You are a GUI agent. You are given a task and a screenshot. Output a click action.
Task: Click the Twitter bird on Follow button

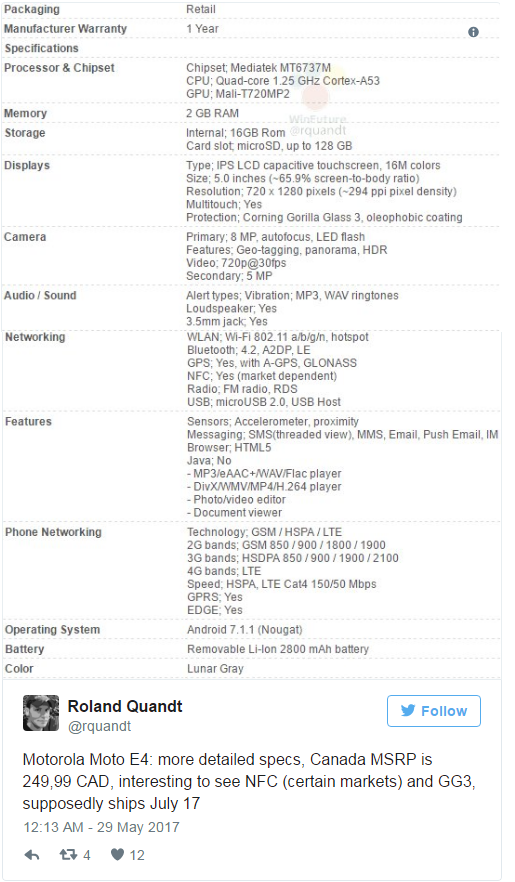tap(408, 710)
